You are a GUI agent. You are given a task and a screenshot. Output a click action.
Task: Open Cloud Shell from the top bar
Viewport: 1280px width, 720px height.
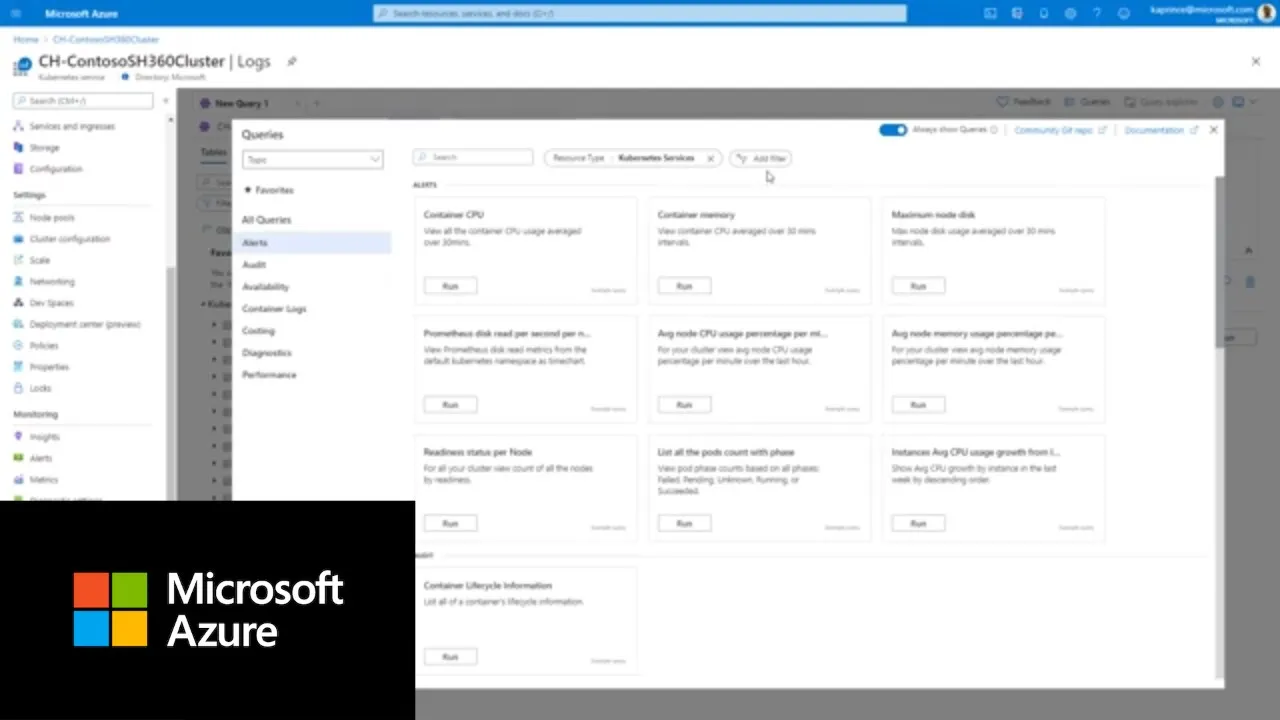[x=990, y=13]
